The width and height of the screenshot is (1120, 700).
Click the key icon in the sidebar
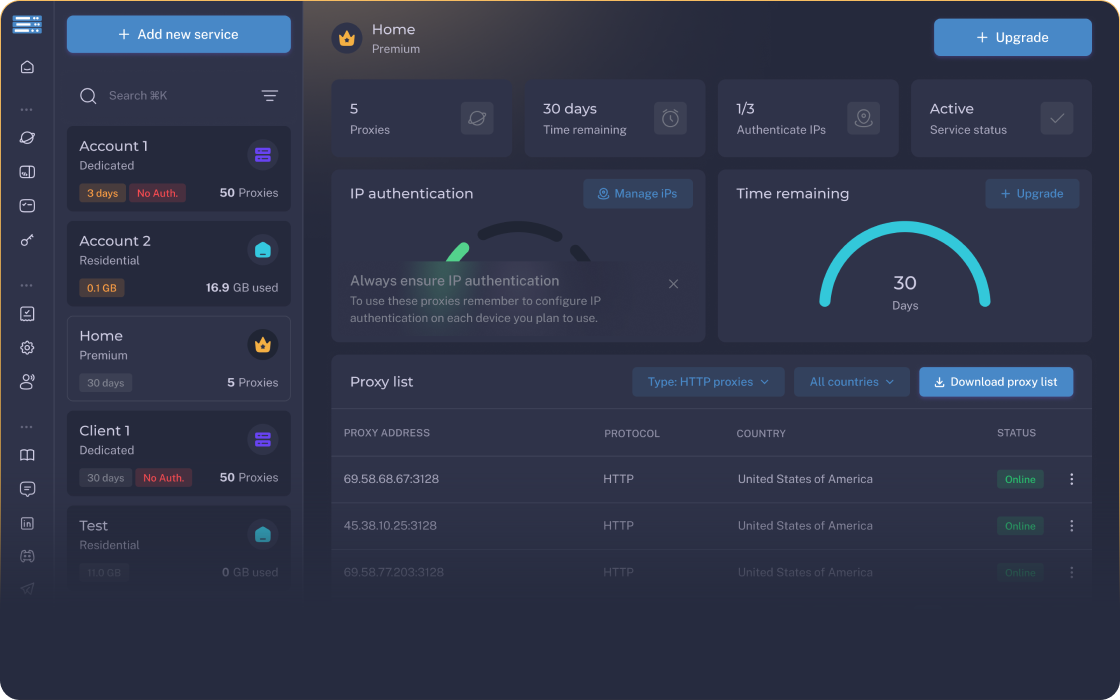[27, 241]
